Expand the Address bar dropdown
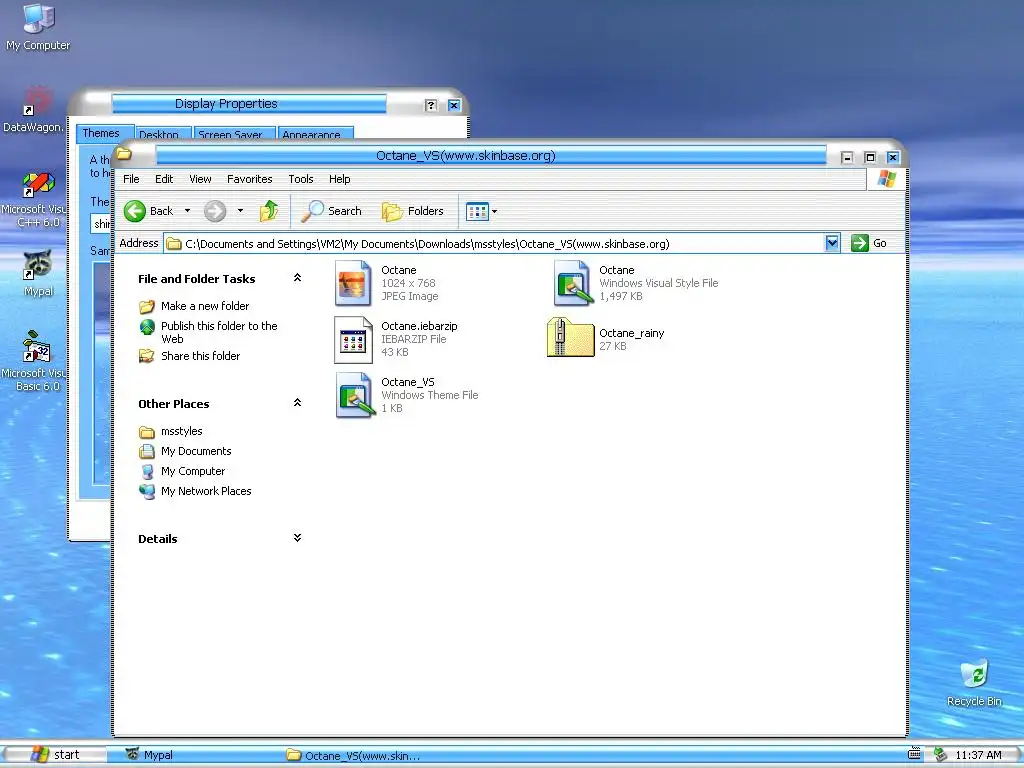This screenshot has height=768, width=1024. click(832, 244)
